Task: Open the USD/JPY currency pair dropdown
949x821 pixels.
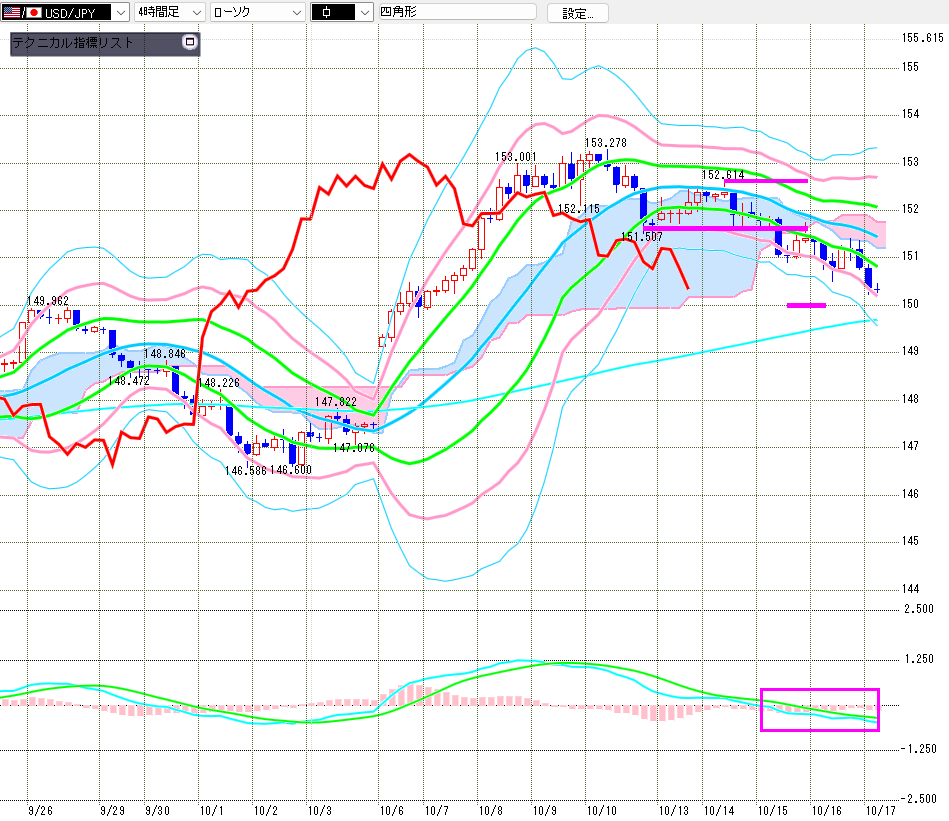Action: click(x=120, y=12)
